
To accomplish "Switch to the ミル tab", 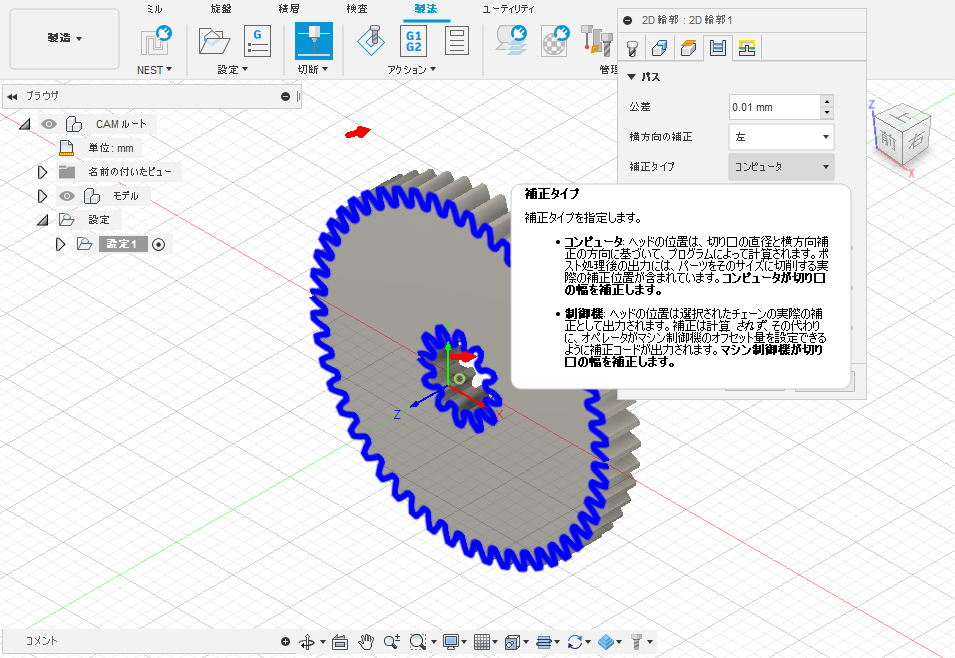I will (x=155, y=9).
